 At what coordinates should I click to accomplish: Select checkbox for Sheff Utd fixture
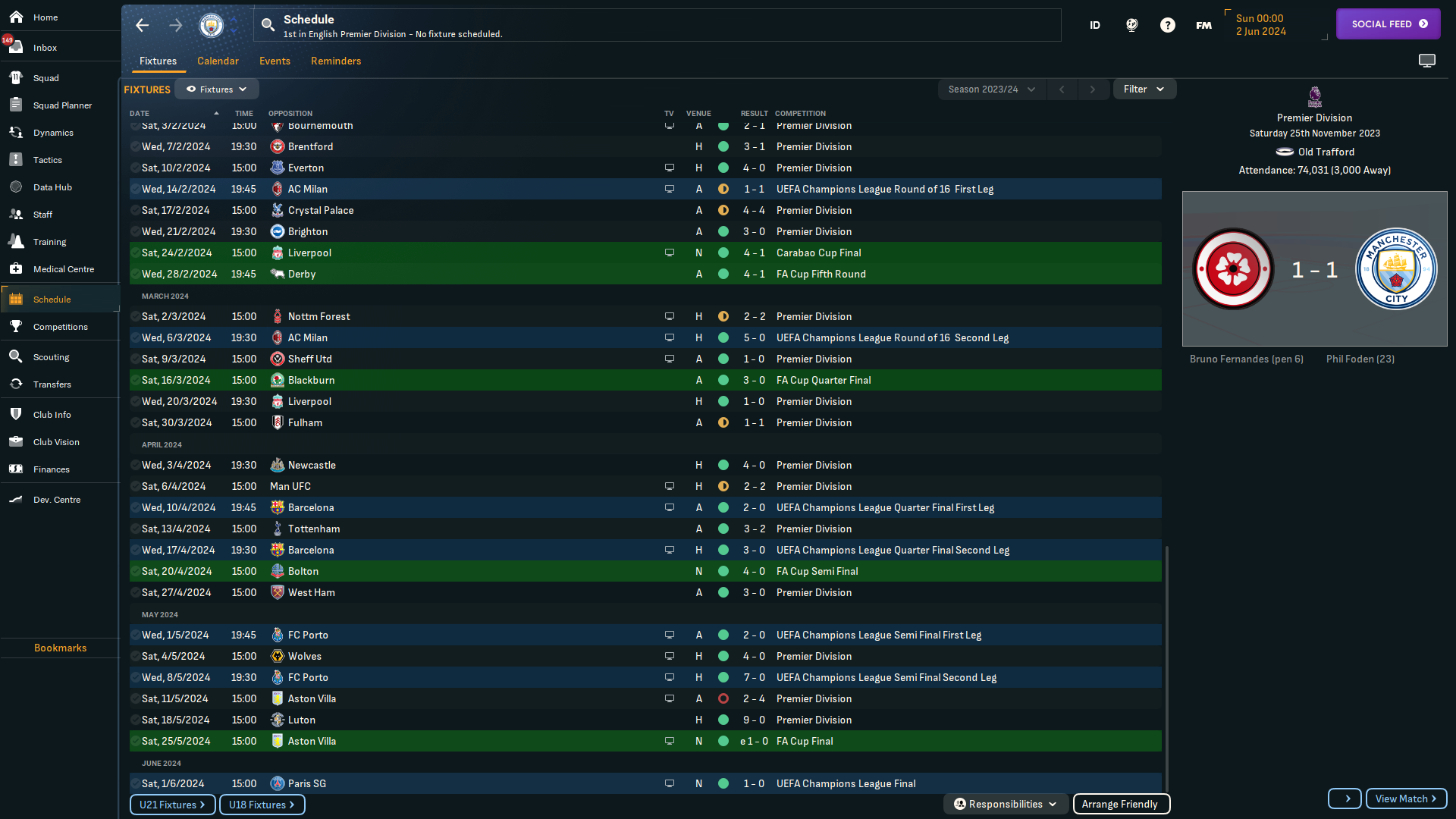(135, 359)
